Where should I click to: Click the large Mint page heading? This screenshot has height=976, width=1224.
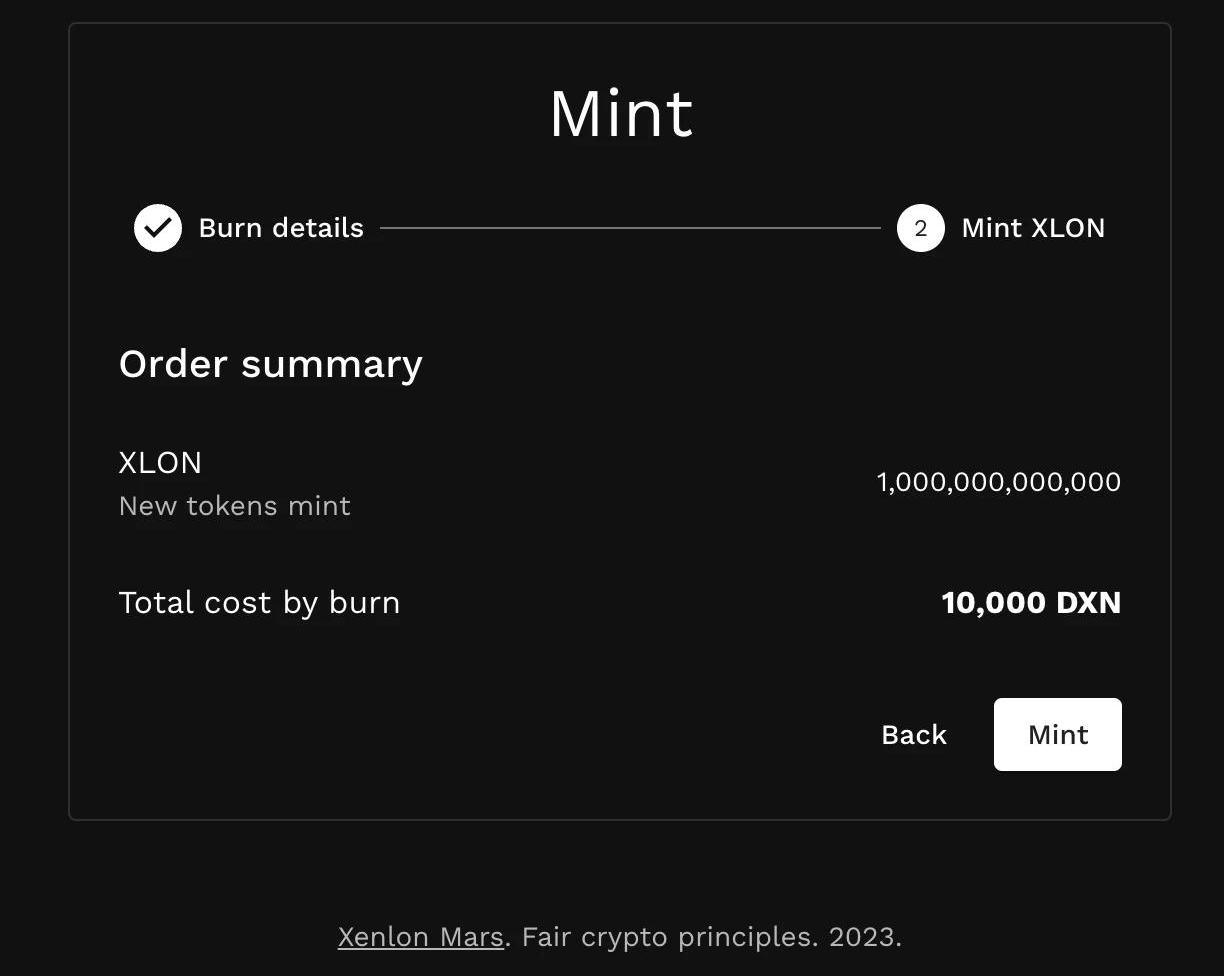[620, 113]
